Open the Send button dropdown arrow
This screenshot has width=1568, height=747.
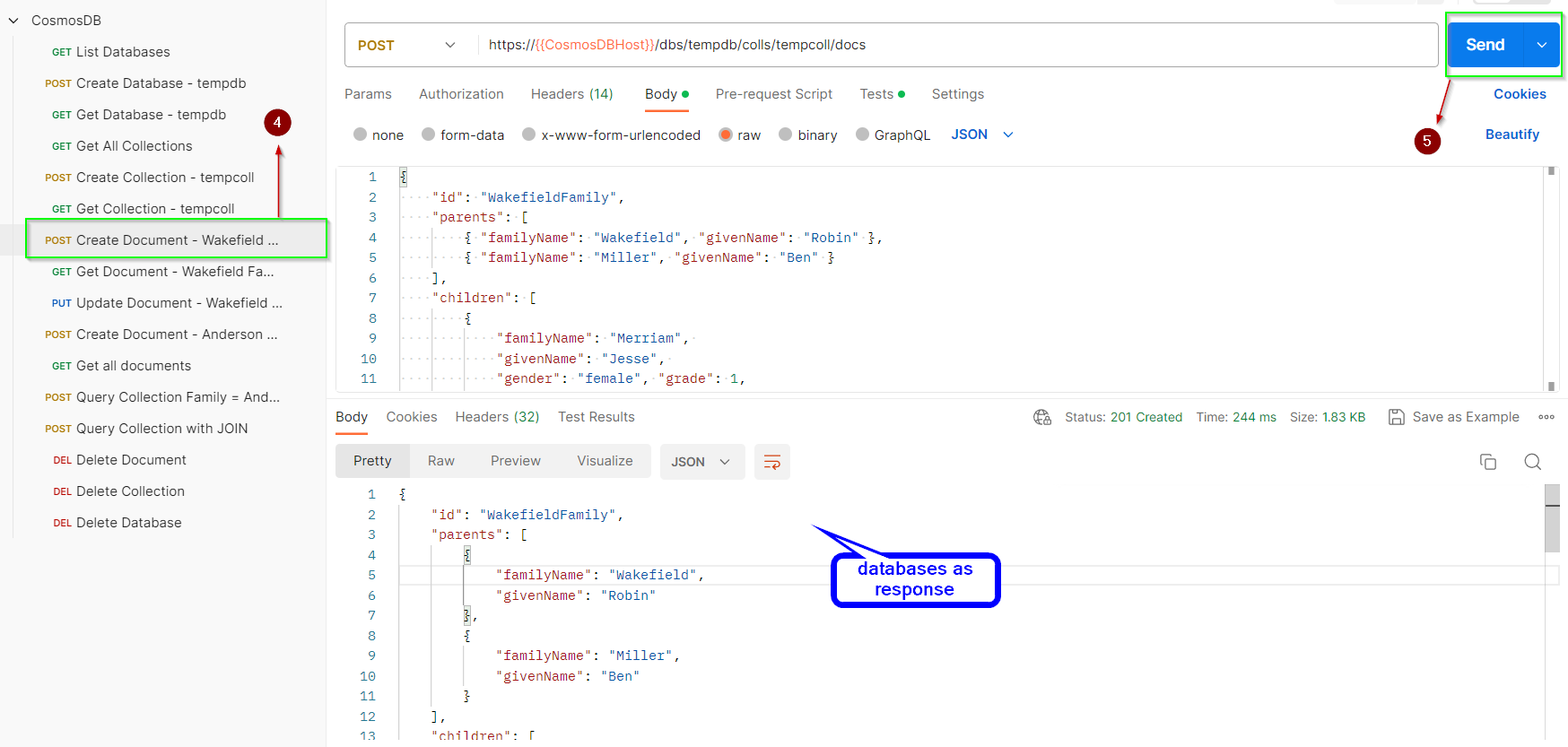pos(1541,45)
